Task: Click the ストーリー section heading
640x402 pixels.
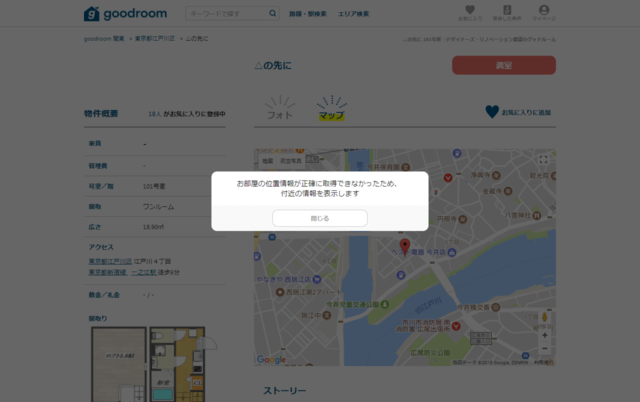Action: [284, 391]
